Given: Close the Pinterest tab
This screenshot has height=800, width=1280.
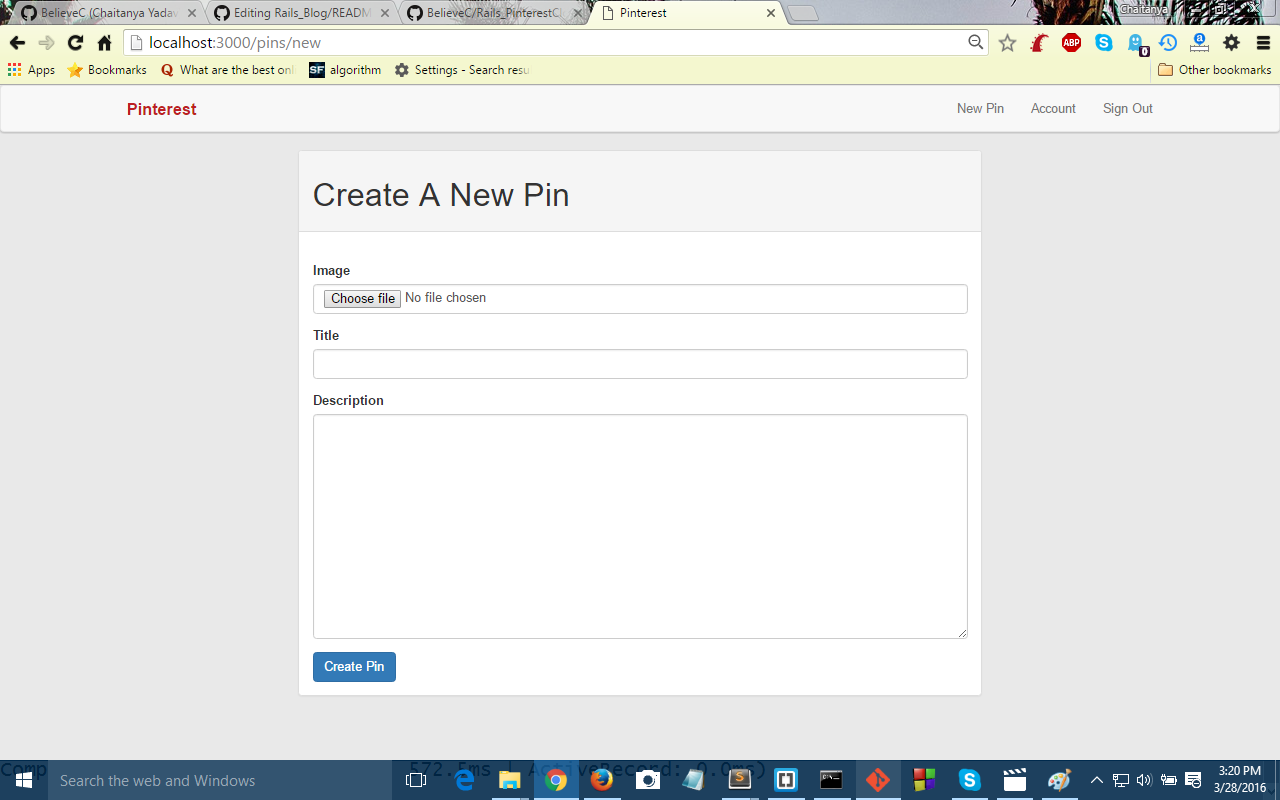Looking at the screenshot, I should (770, 13).
